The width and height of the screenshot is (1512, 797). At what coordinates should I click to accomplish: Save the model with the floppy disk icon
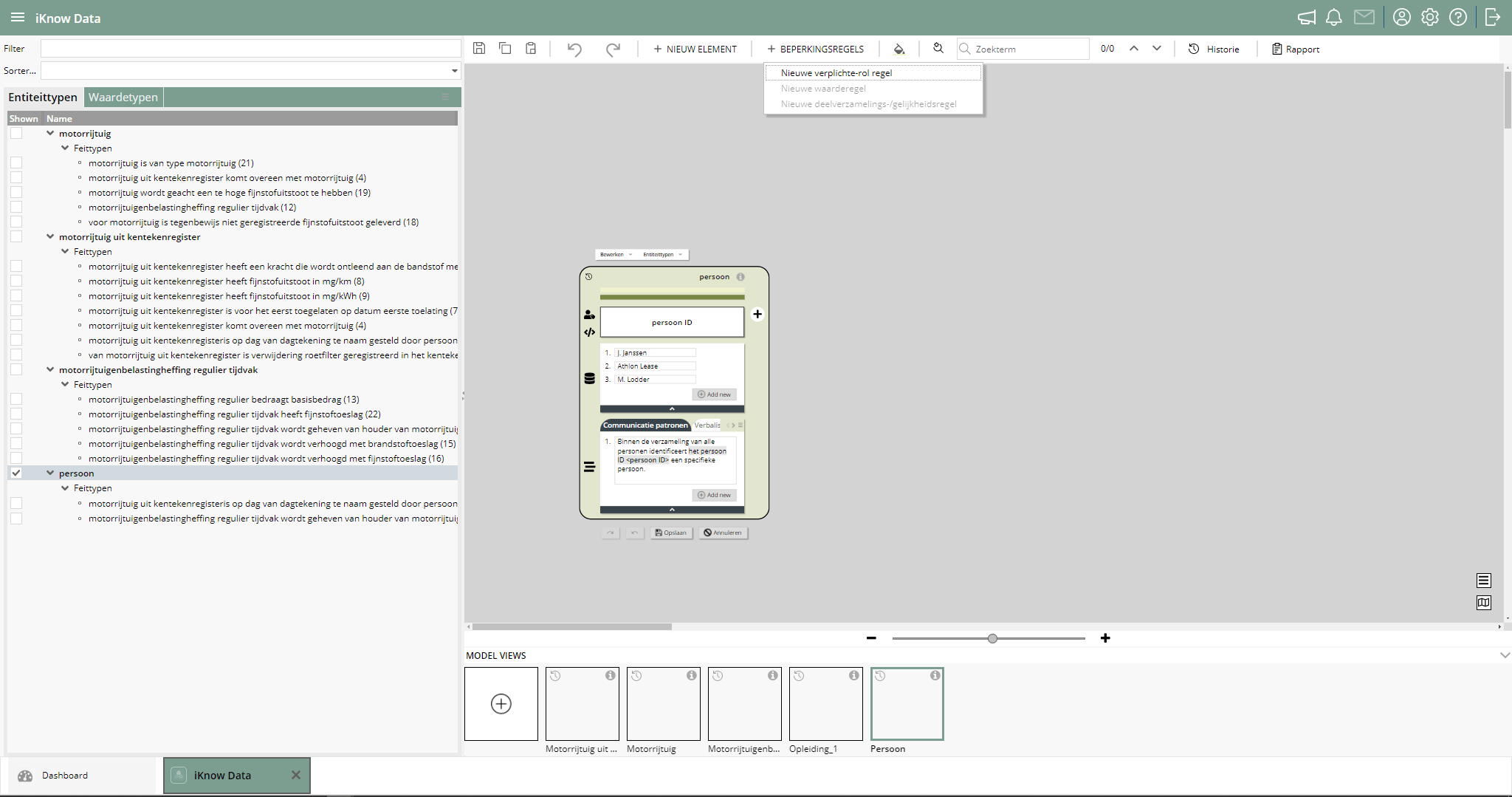(x=479, y=48)
